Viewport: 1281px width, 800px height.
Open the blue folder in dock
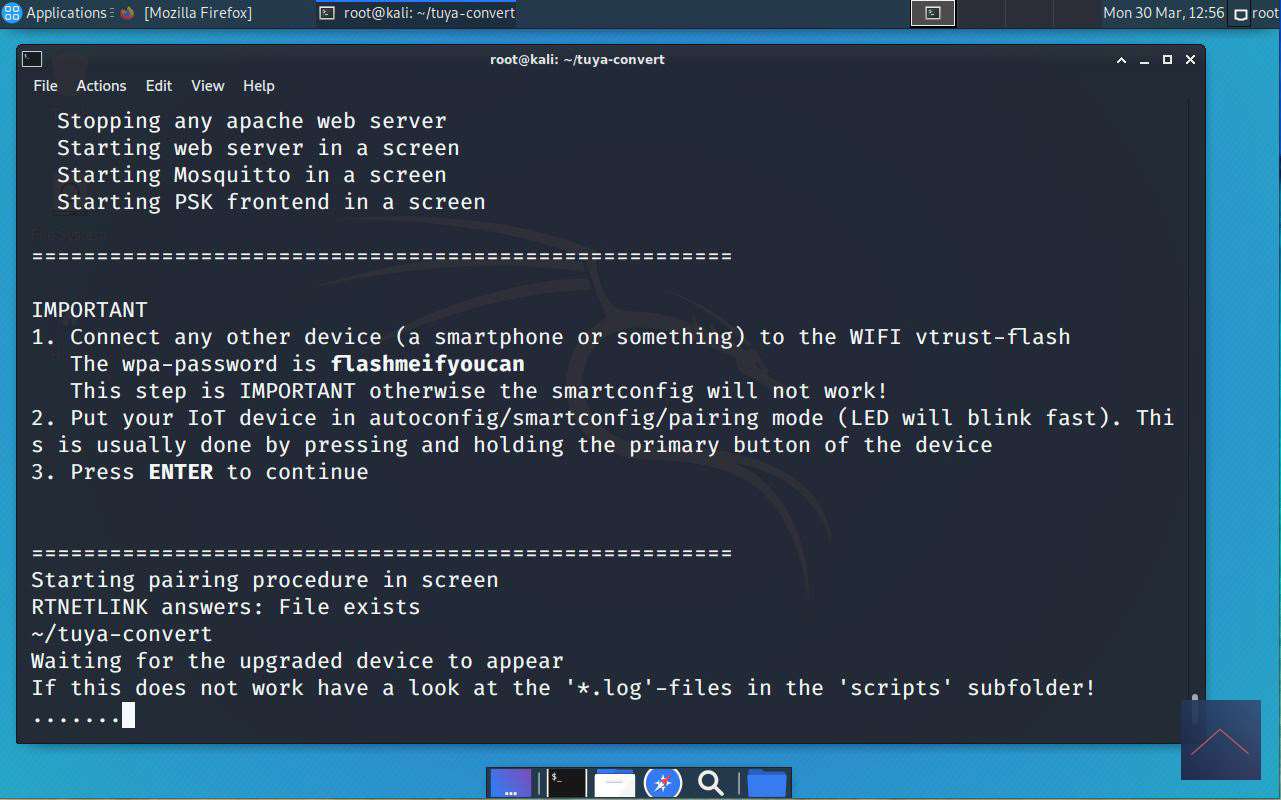click(x=766, y=783)
